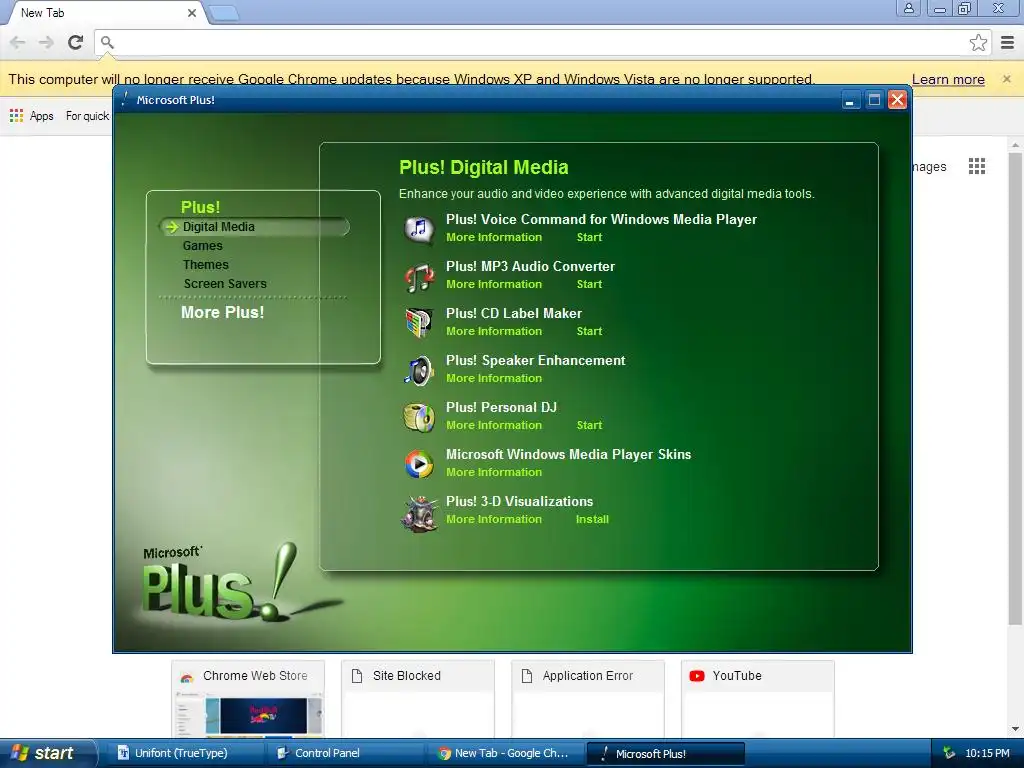Screen dimensions: 1024x768
Task: Switch to New Tab - Google Chrome taskbar button
Action: [504, 753]
